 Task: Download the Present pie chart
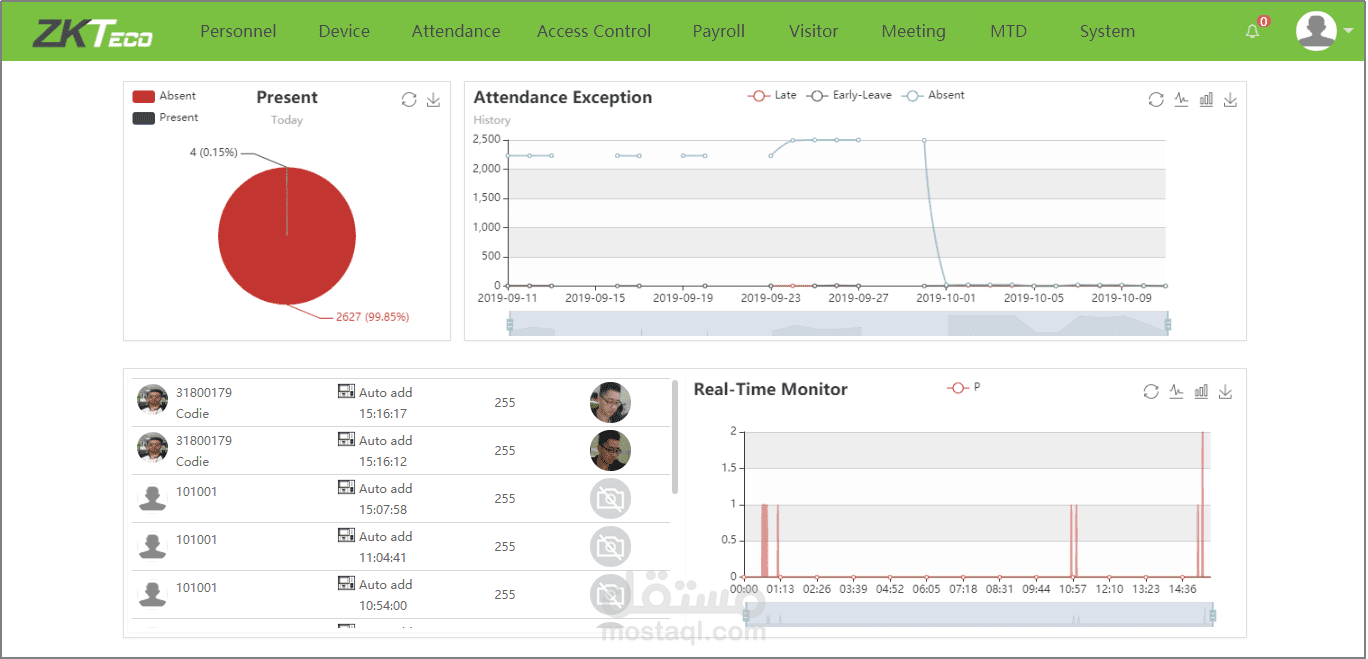tap(434, 100)
